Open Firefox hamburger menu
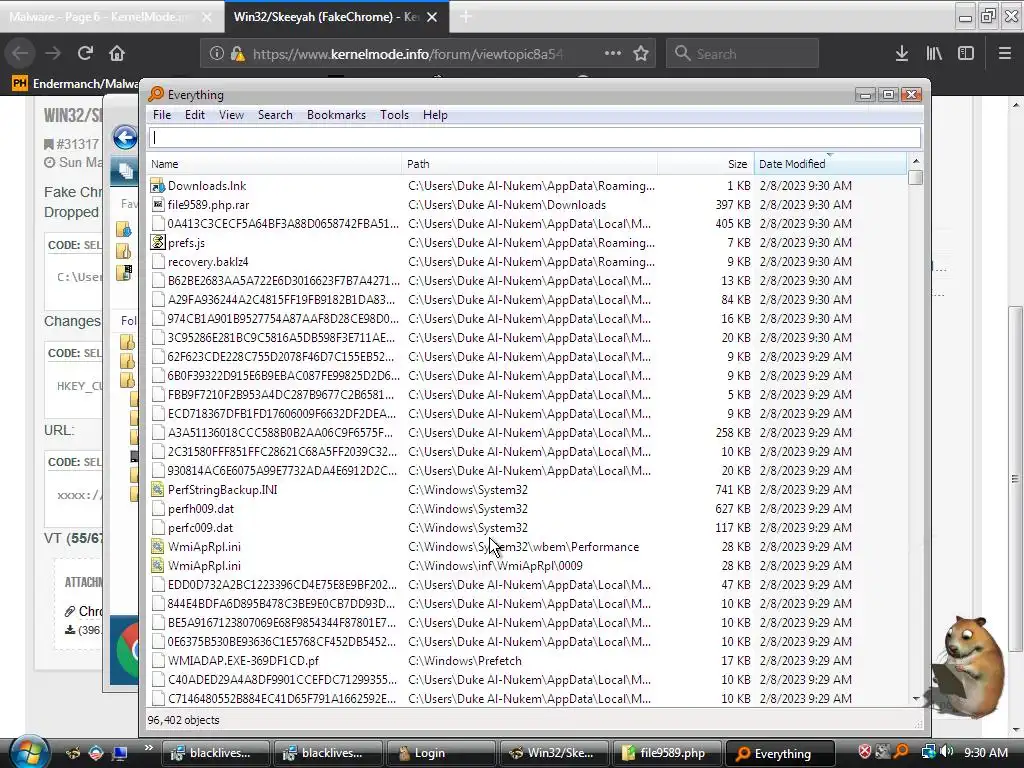Screen dimensions: 1024x768 click(x=1005, y=53)
